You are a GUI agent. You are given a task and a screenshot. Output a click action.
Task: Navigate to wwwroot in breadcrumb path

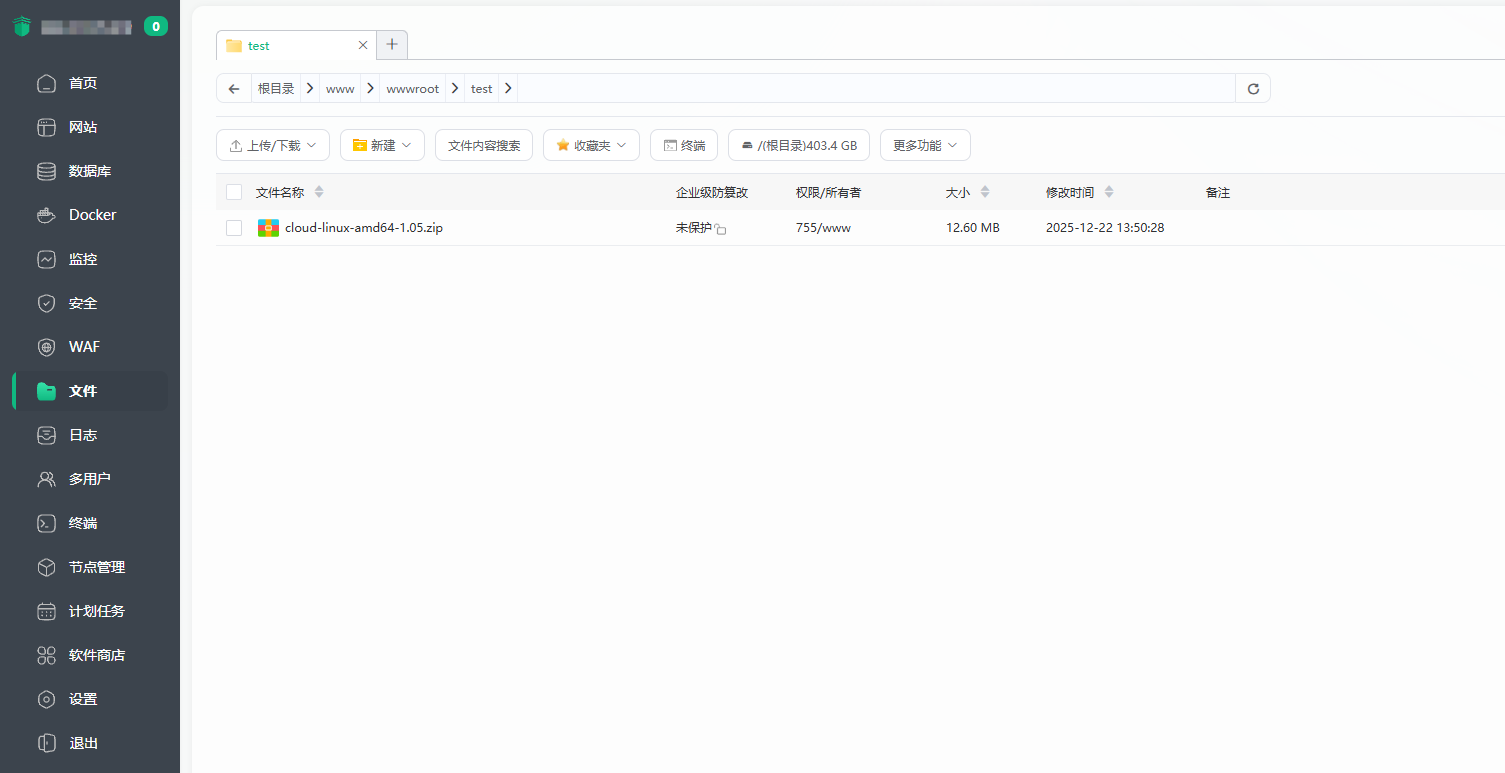[x=413, y=88]
